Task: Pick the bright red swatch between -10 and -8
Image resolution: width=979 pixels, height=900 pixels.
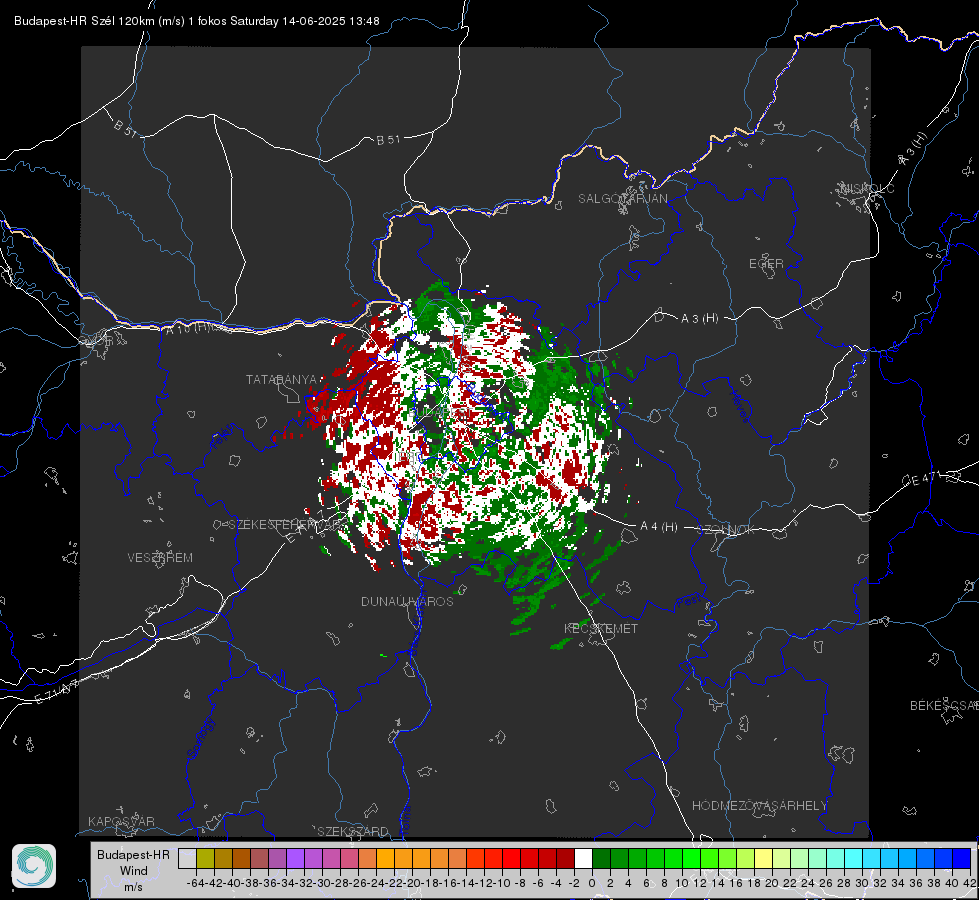Action: click(511, 858)
